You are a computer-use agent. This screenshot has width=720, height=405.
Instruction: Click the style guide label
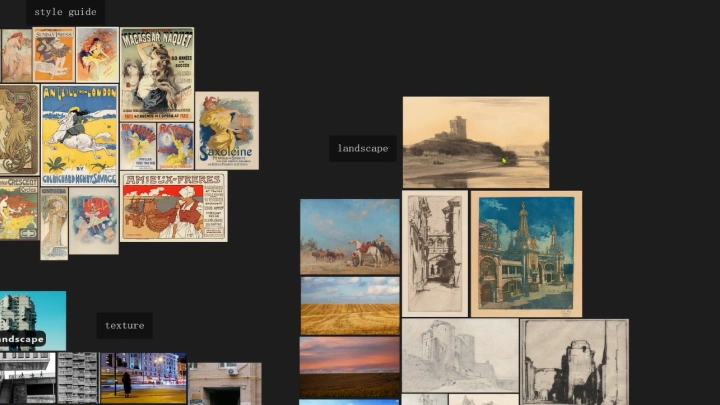(x=65, y=12)
